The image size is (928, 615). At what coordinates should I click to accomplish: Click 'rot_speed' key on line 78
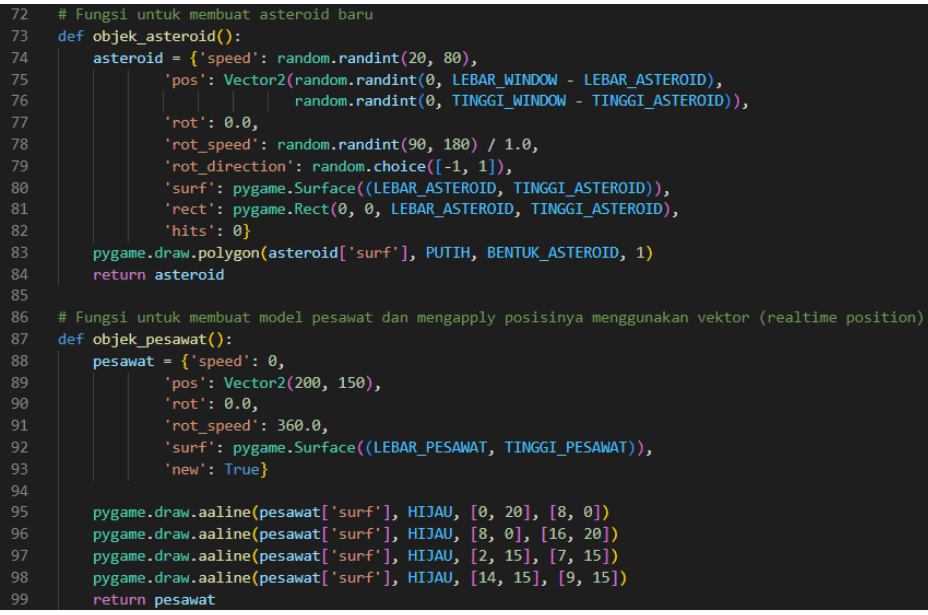(211, 145)
